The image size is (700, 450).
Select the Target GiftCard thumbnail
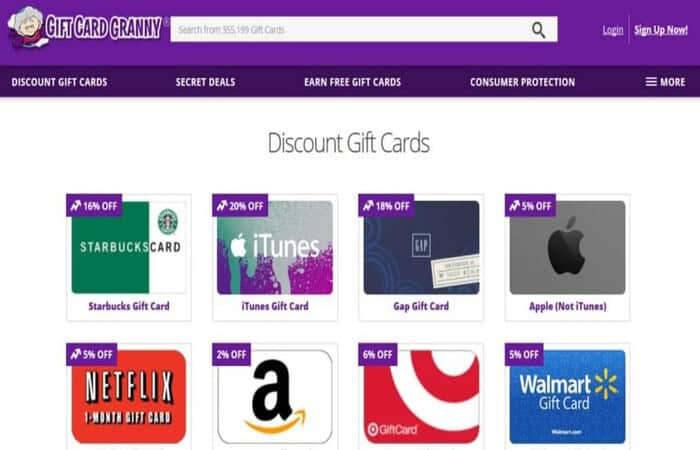(x=421, y=396)
